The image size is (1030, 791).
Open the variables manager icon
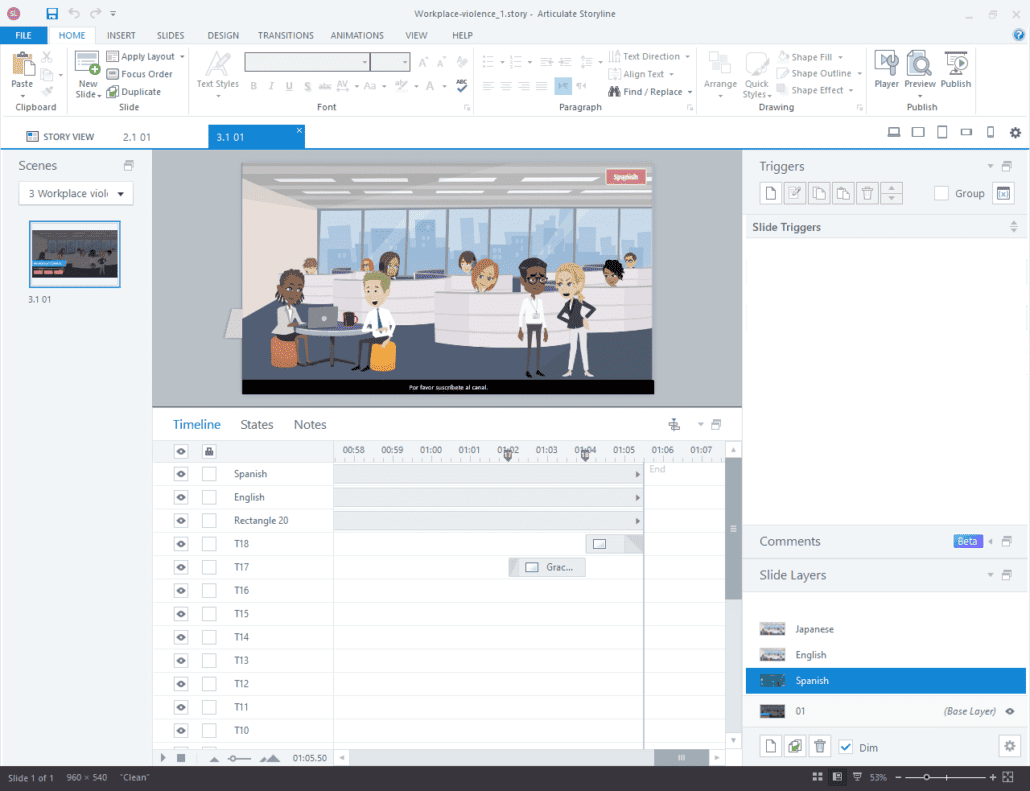[x=1003, y=193]
